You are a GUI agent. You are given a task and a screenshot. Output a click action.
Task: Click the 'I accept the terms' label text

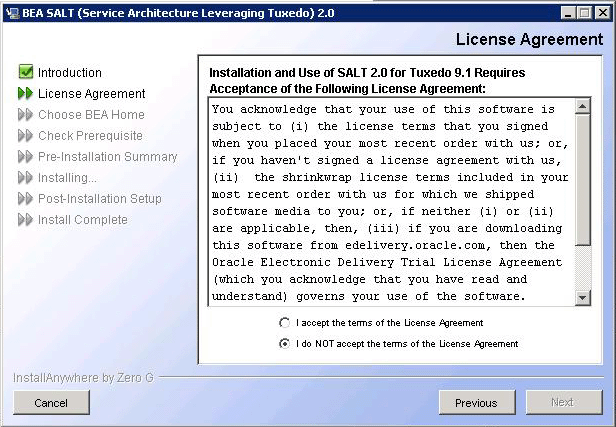pyautogui.click(x=389, y=323)
